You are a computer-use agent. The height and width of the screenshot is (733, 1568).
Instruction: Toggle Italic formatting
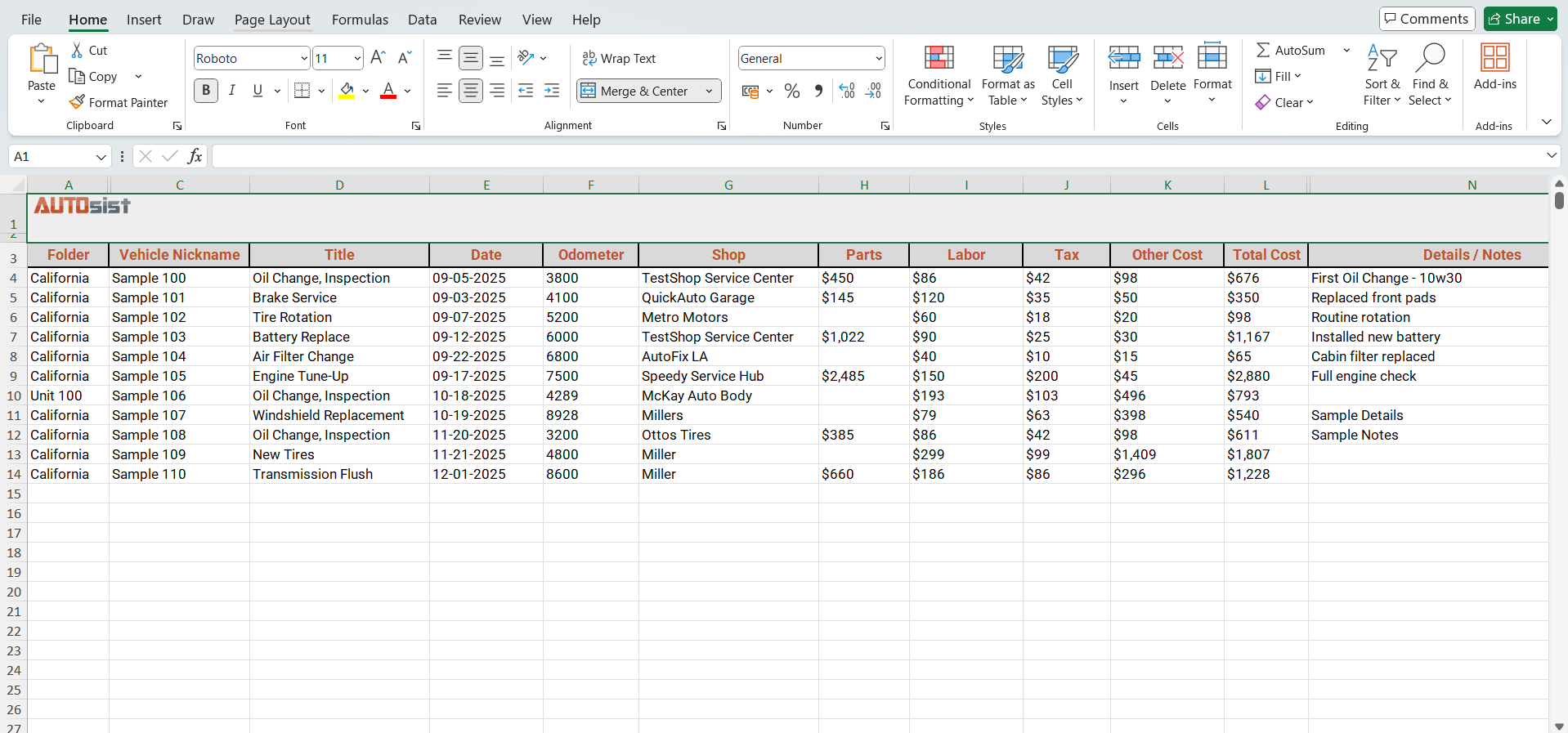(232, 91)
